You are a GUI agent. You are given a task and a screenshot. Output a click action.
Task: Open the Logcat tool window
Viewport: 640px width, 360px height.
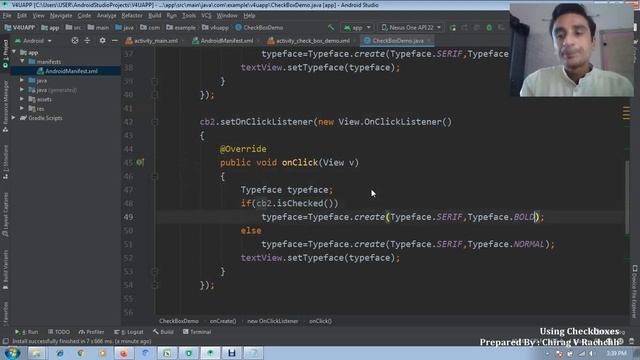pos(129,332)
